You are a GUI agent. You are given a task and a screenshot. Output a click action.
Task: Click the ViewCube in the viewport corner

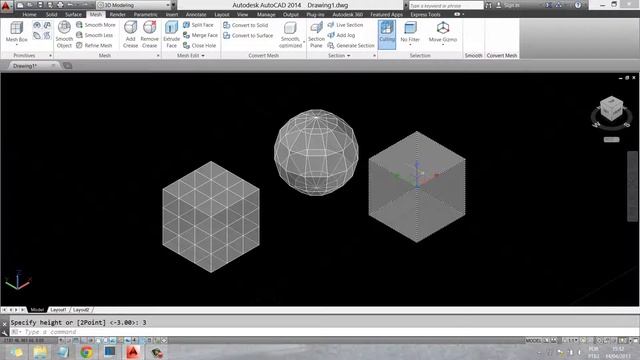point(611,109)
